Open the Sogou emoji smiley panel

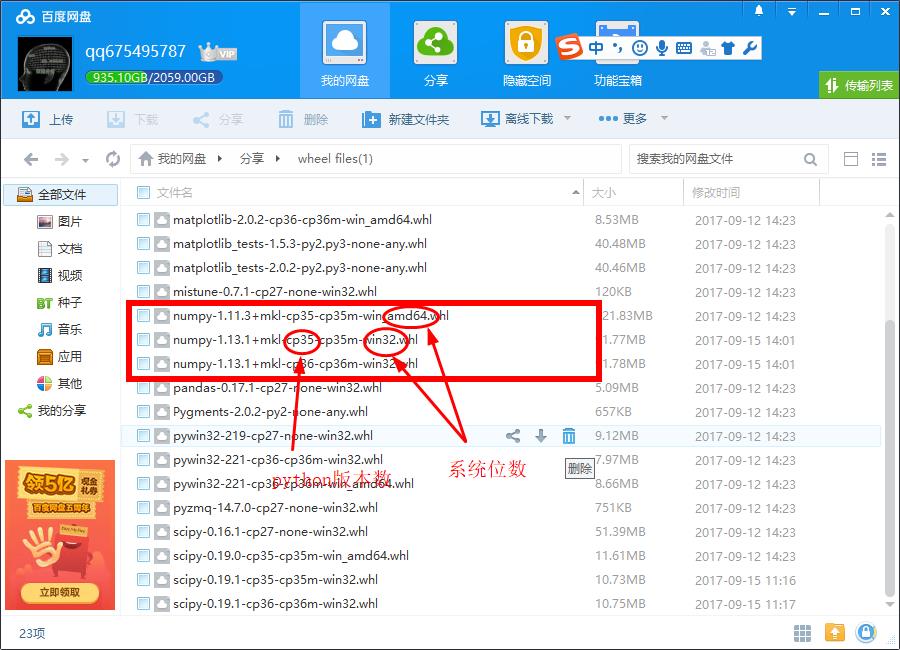(639, 48)
